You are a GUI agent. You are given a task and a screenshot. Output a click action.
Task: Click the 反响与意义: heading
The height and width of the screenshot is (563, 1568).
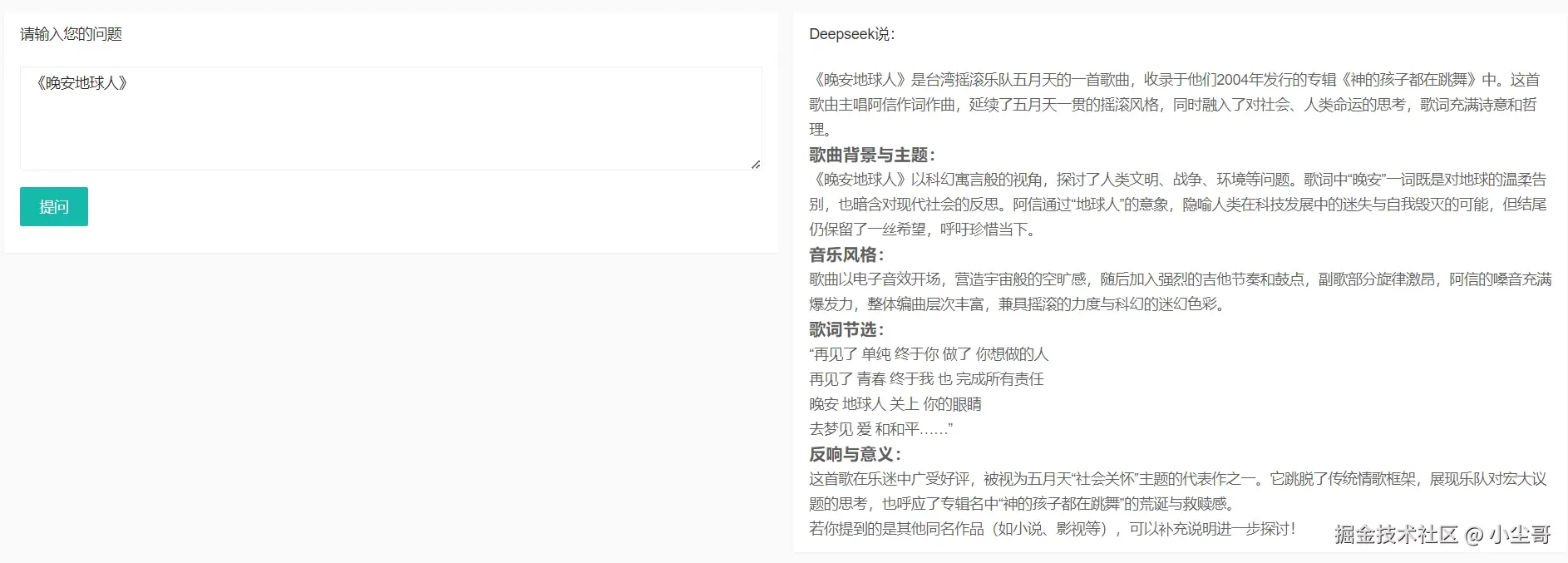[855, 454]
